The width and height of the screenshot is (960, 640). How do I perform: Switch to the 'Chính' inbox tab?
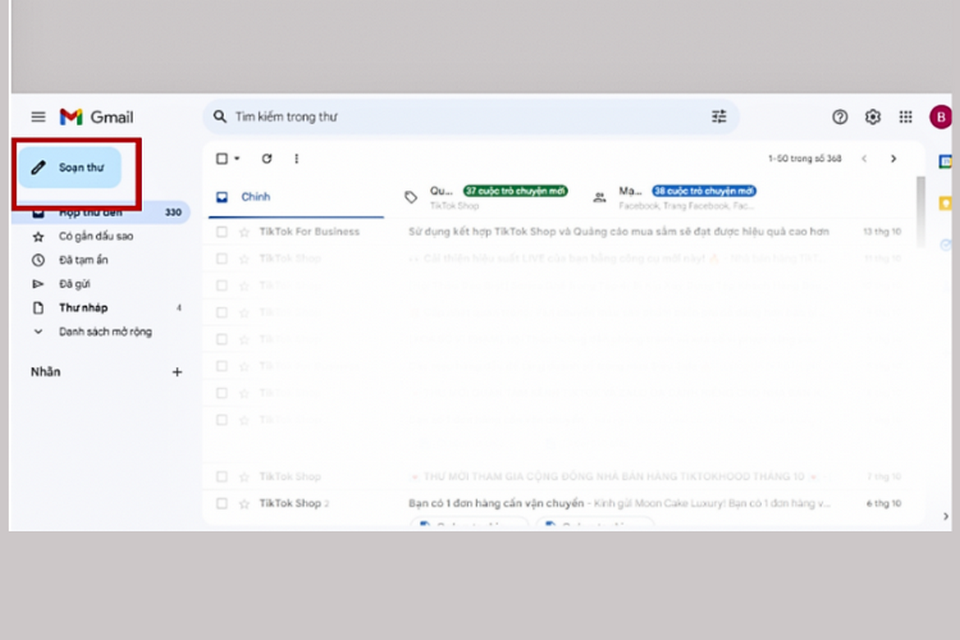coord(255,197)
